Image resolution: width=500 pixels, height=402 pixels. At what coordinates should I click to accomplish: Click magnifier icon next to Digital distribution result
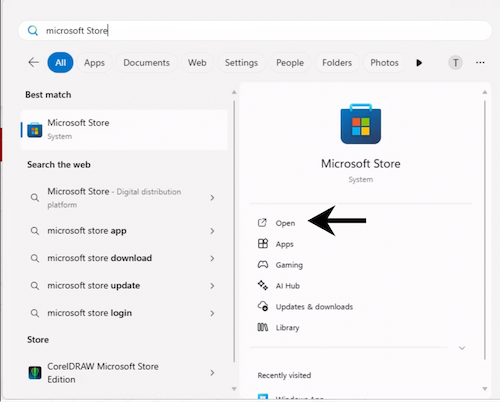click(x=35, y=198)
